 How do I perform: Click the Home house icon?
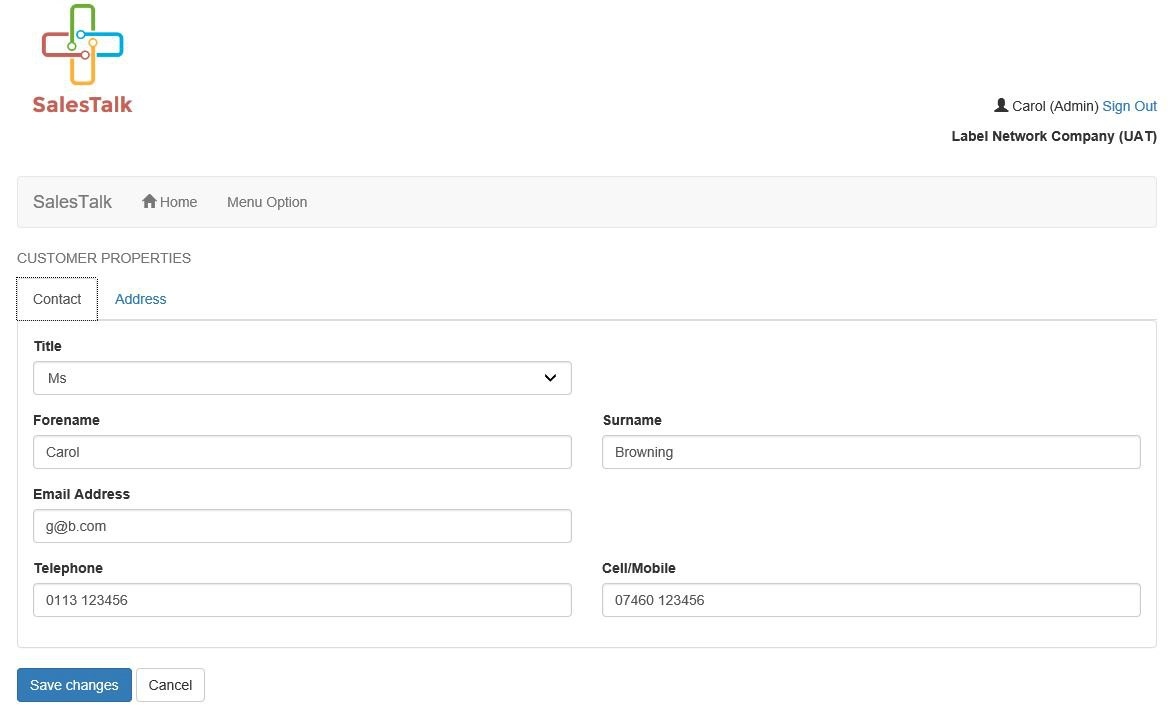[x=149, y=201]
